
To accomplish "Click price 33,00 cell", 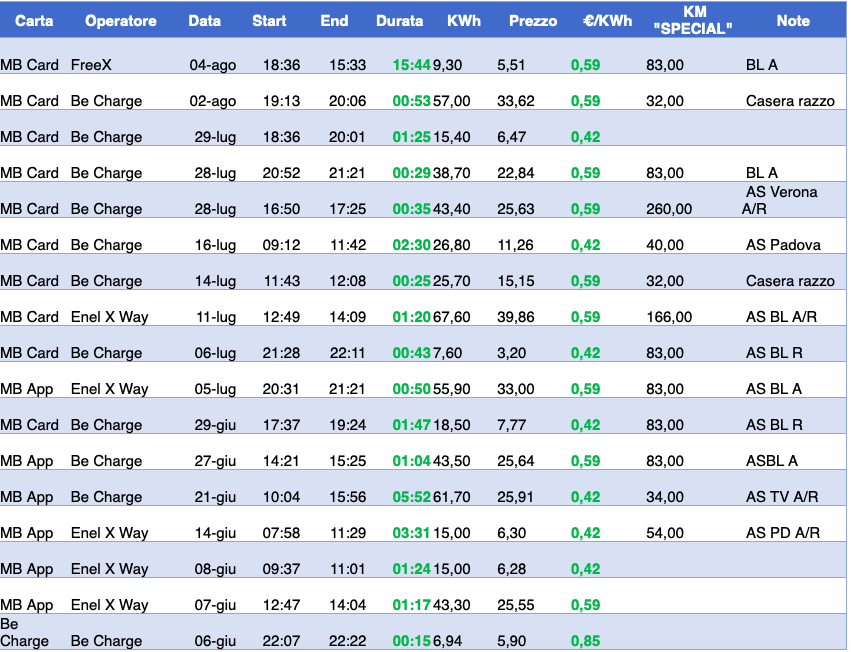I will (x=516, y=389).
